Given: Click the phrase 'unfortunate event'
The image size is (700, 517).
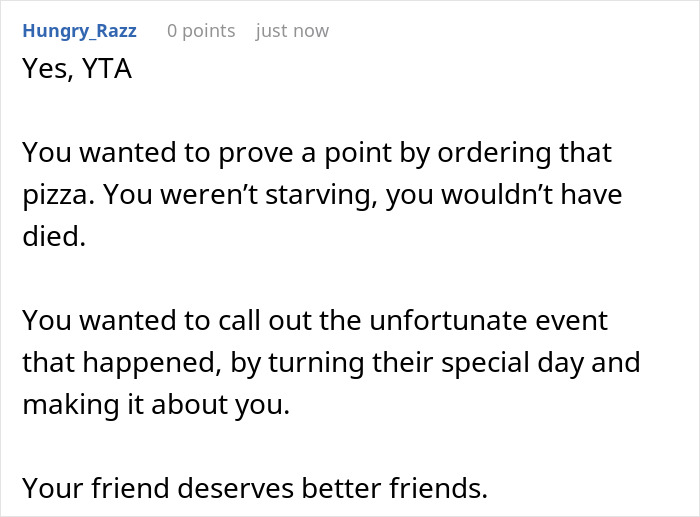Looking at the screenshot, I should click(x=489, y=320).
